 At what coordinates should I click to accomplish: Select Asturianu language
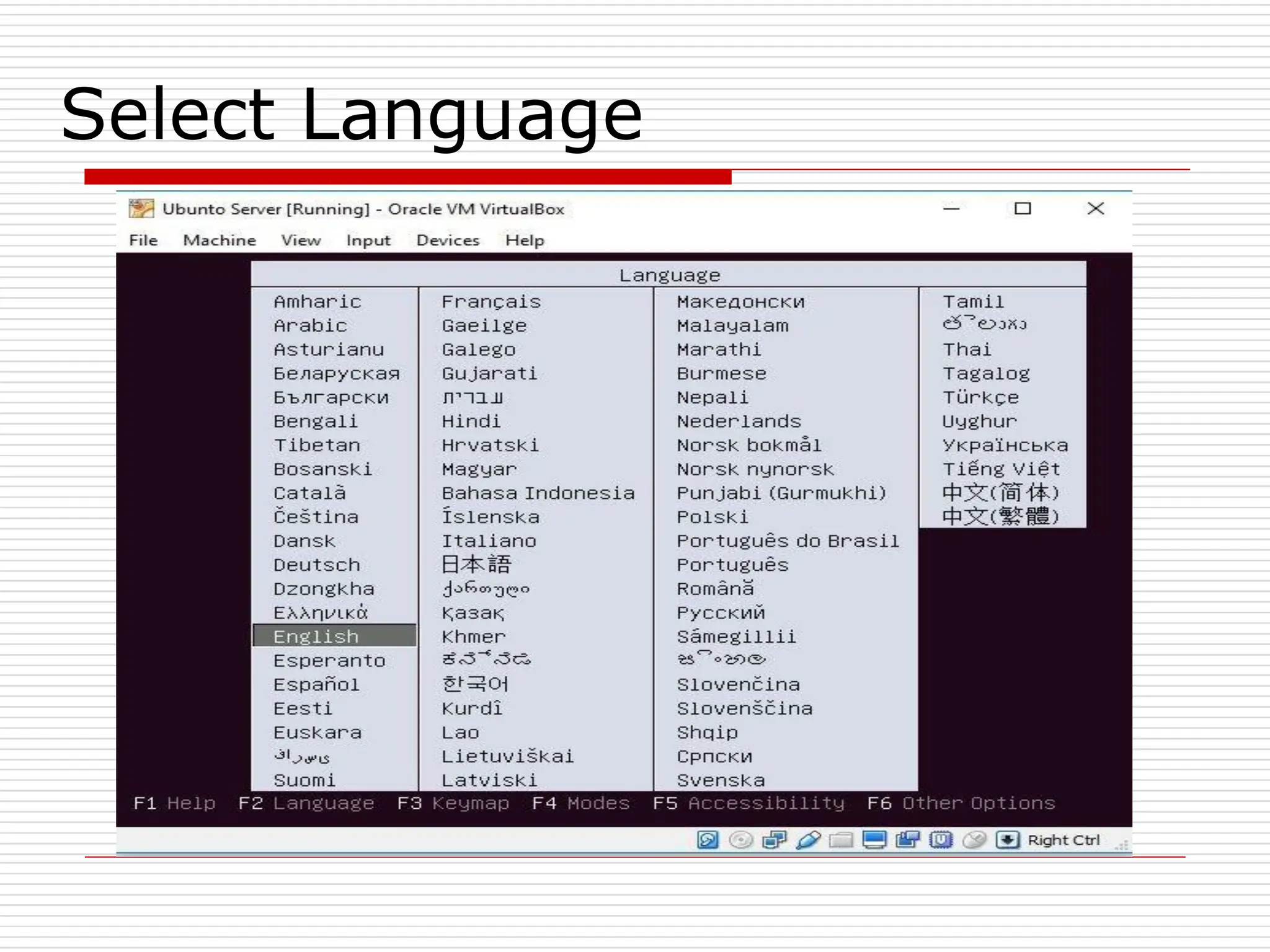tap(329, 350)
